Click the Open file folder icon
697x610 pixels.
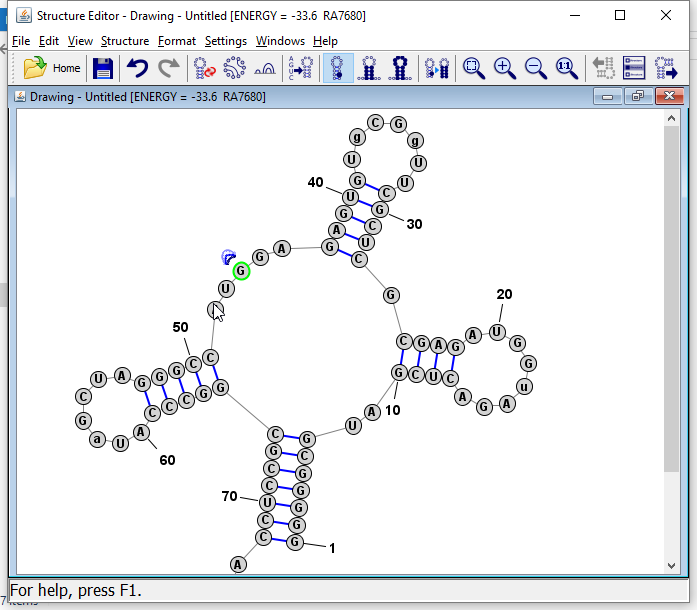click(x=35, y=68)
